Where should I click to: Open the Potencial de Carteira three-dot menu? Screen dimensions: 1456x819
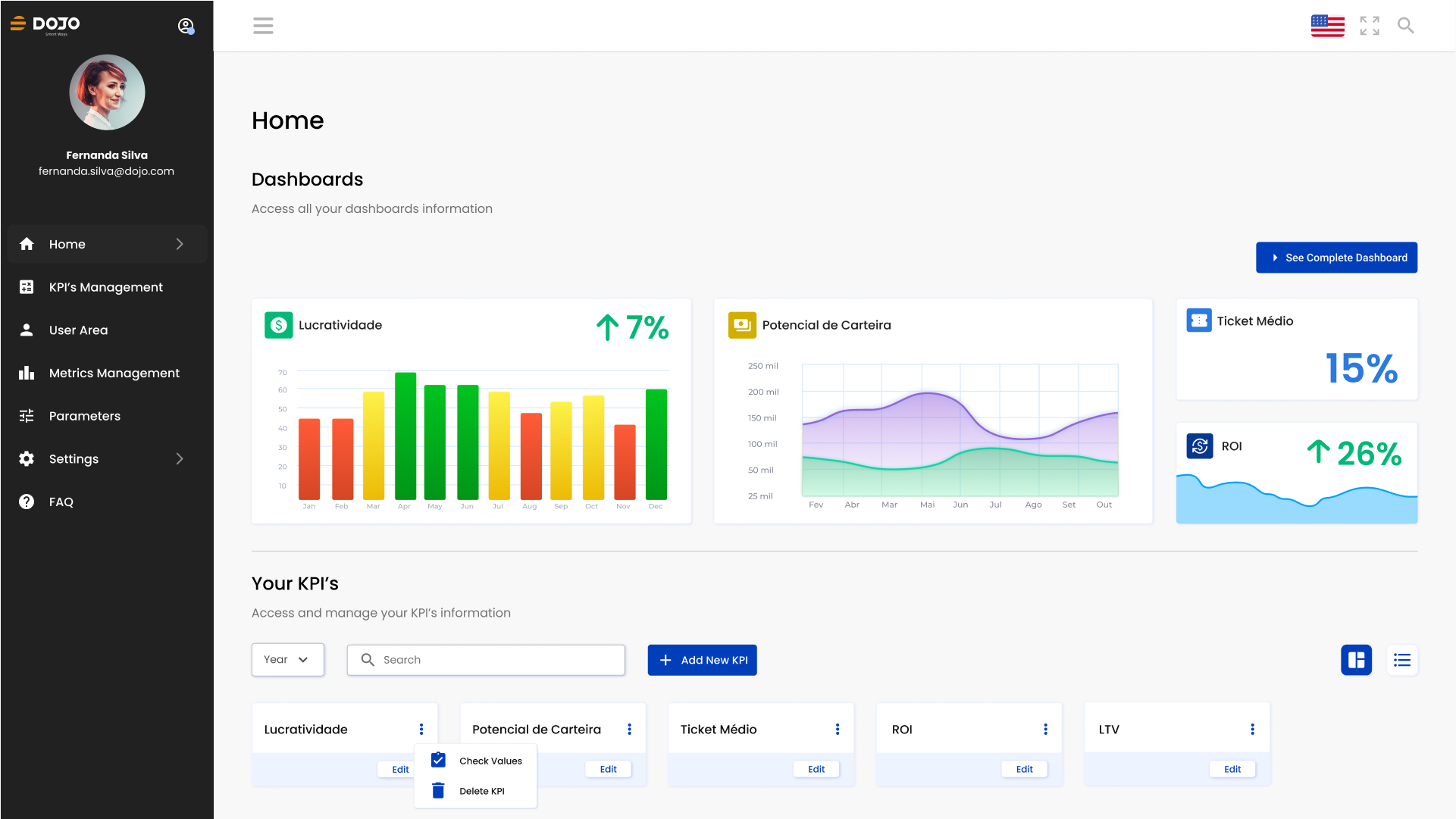pos(629,729)
